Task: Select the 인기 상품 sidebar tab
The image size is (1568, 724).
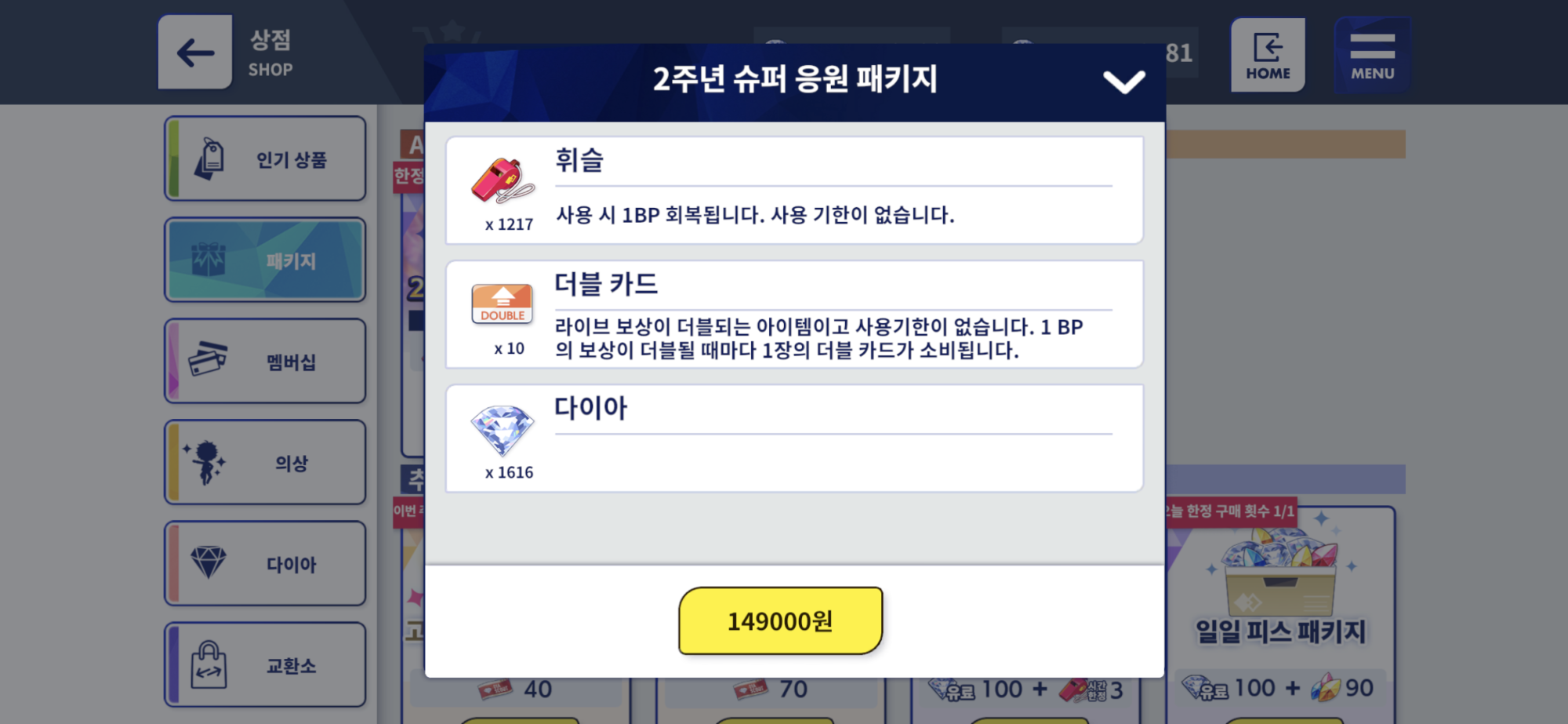Action: 265,158
